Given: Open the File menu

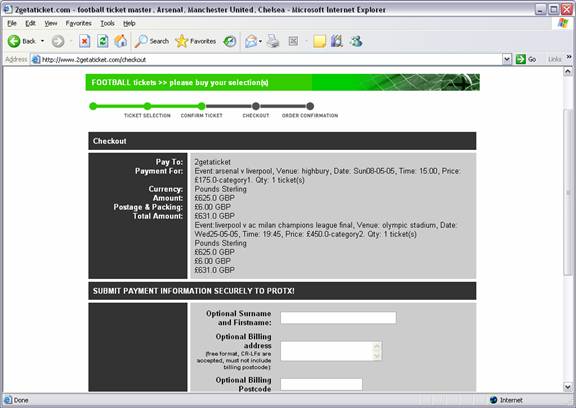Looking at the screenshot, I should pos(12,23).
